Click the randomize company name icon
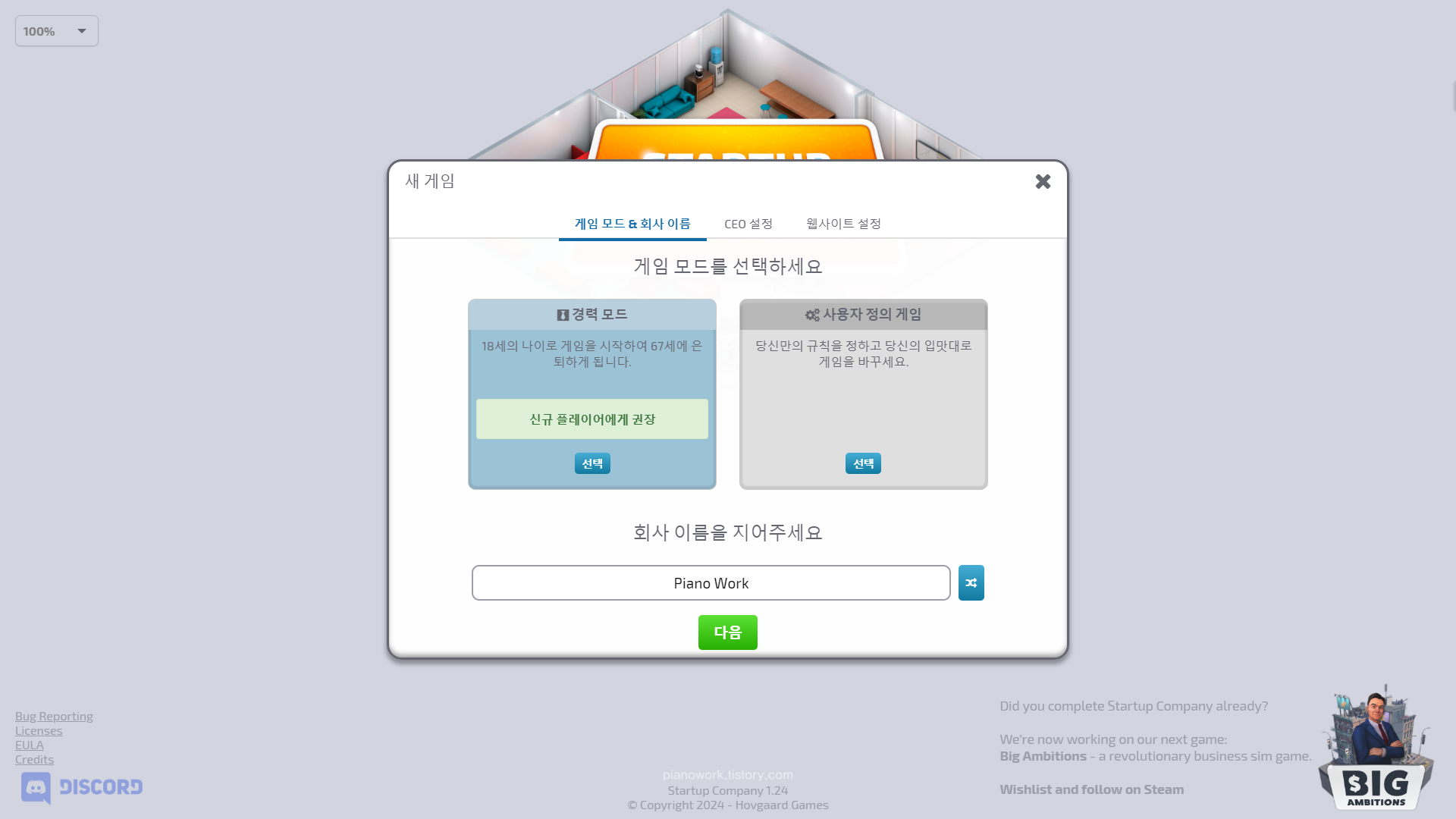1456x819 pixels. 971,583
